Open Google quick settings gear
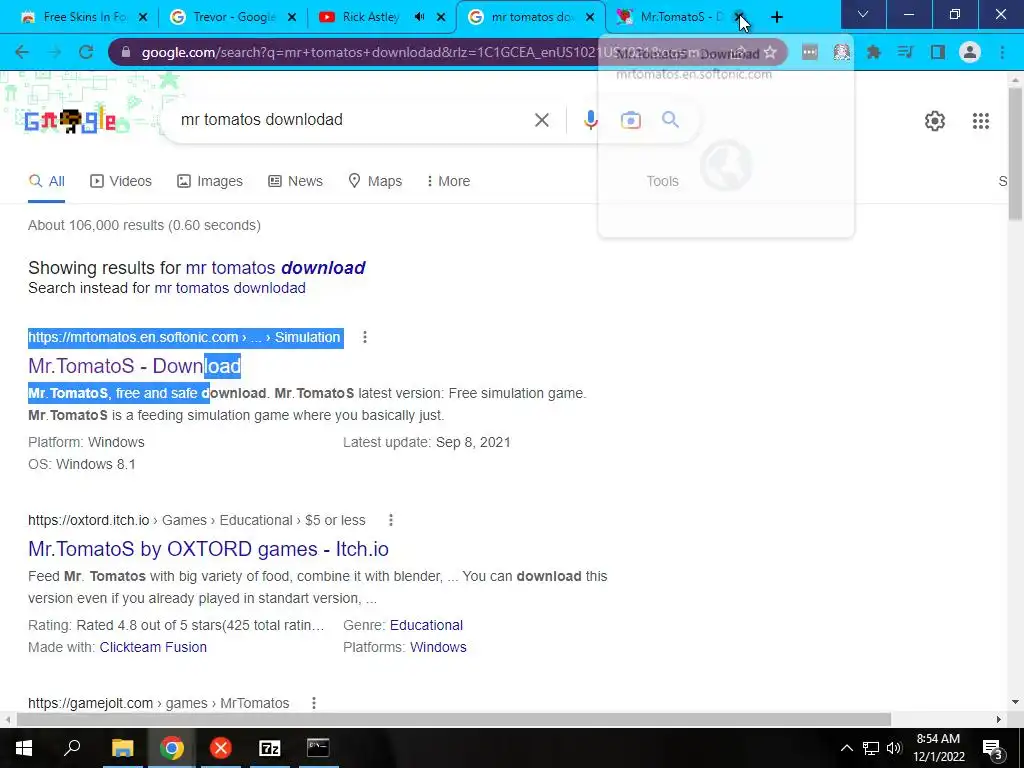Viewport: 1024px width, 768px height. [935, 121]
